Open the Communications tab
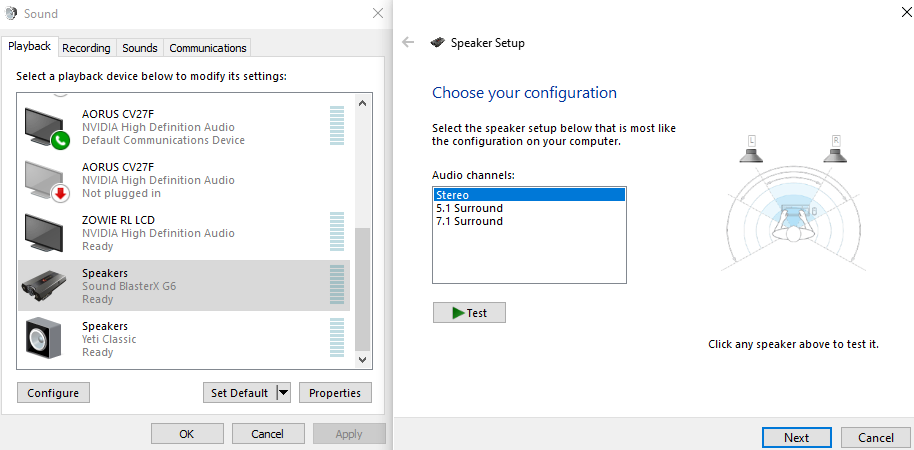 pyautogui.click(x=208, y=48)
